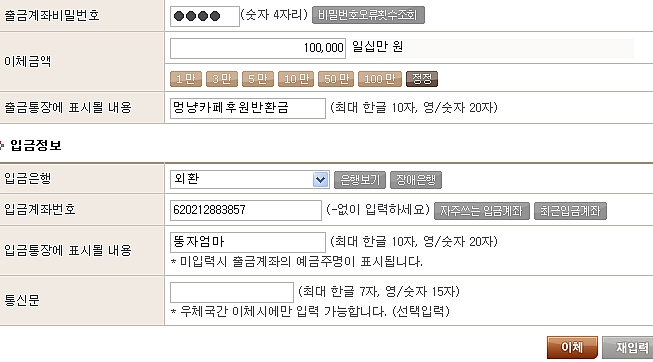The image size is (653, 362).
Task: Click the 정정 correction button
Action: coord(422,79)
